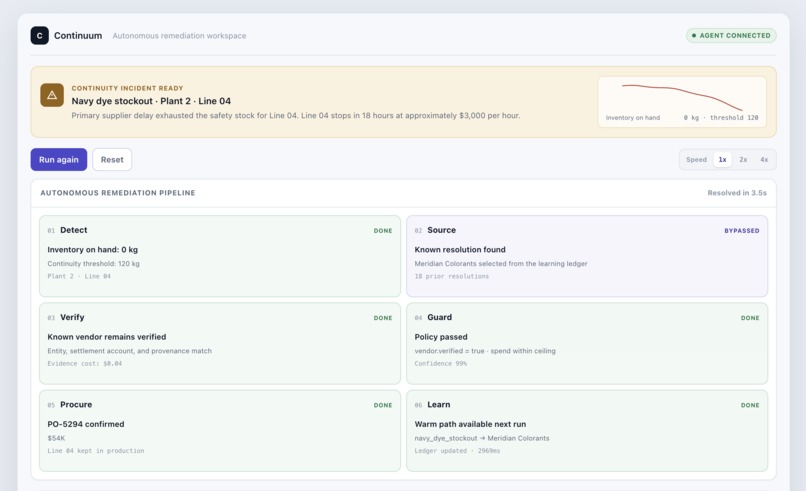The height and width of the screenshot is (491, 806).
Task: Click 'Line 04 kept in production' text
Action: point(96,451)
